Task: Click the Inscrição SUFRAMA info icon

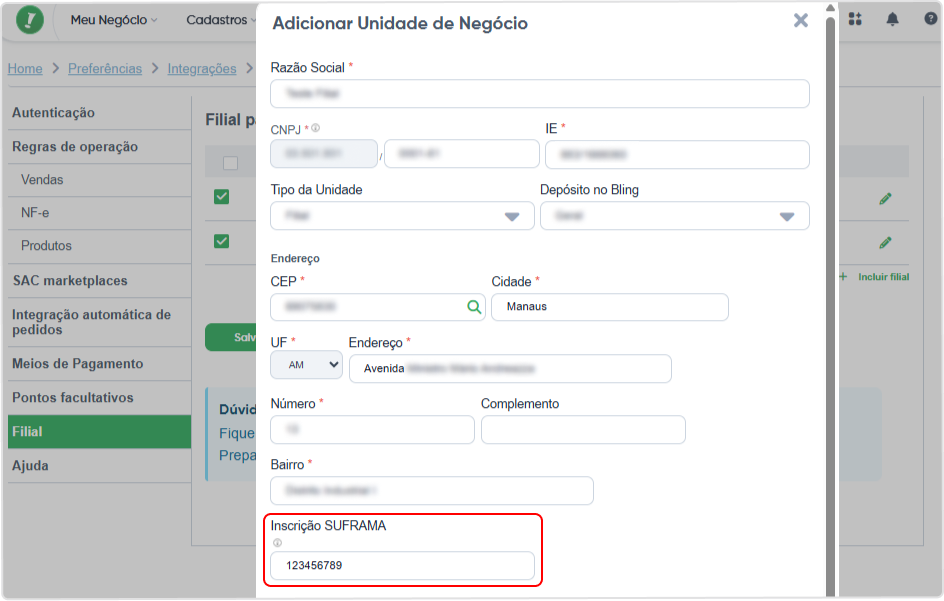Action: (x=277, y=543)
